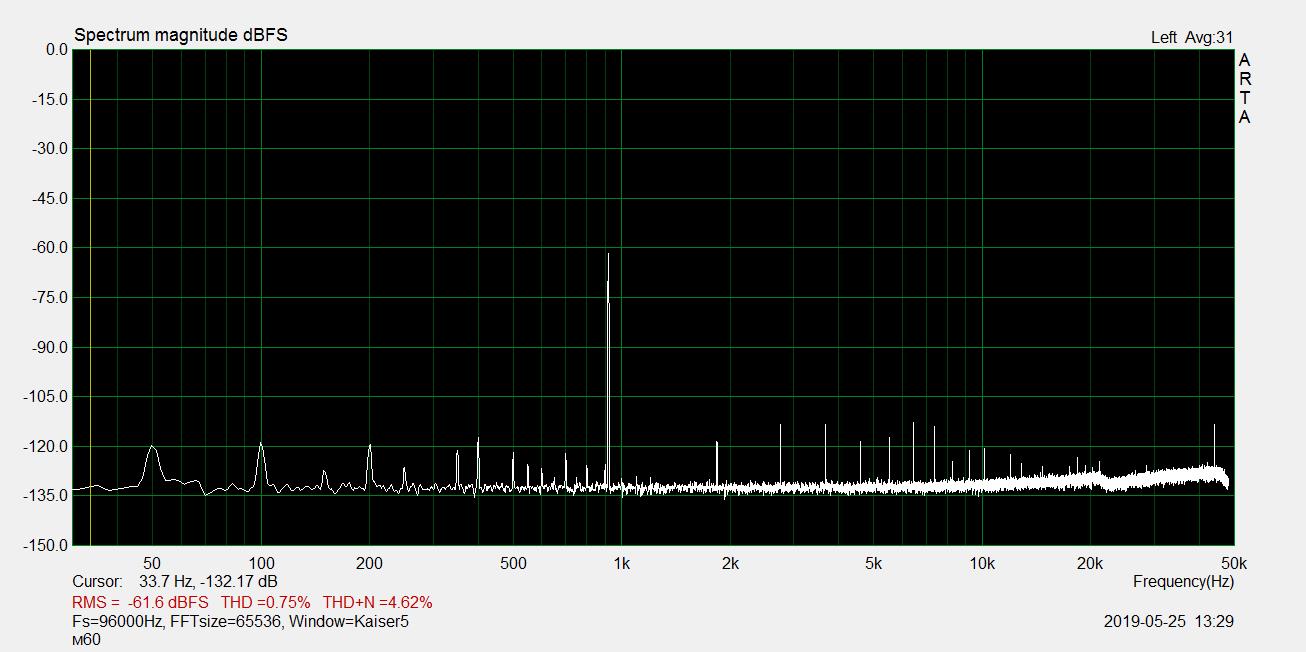
Task: Click the '-90.0' y-axis label
Action: click(x=48, y=348)
